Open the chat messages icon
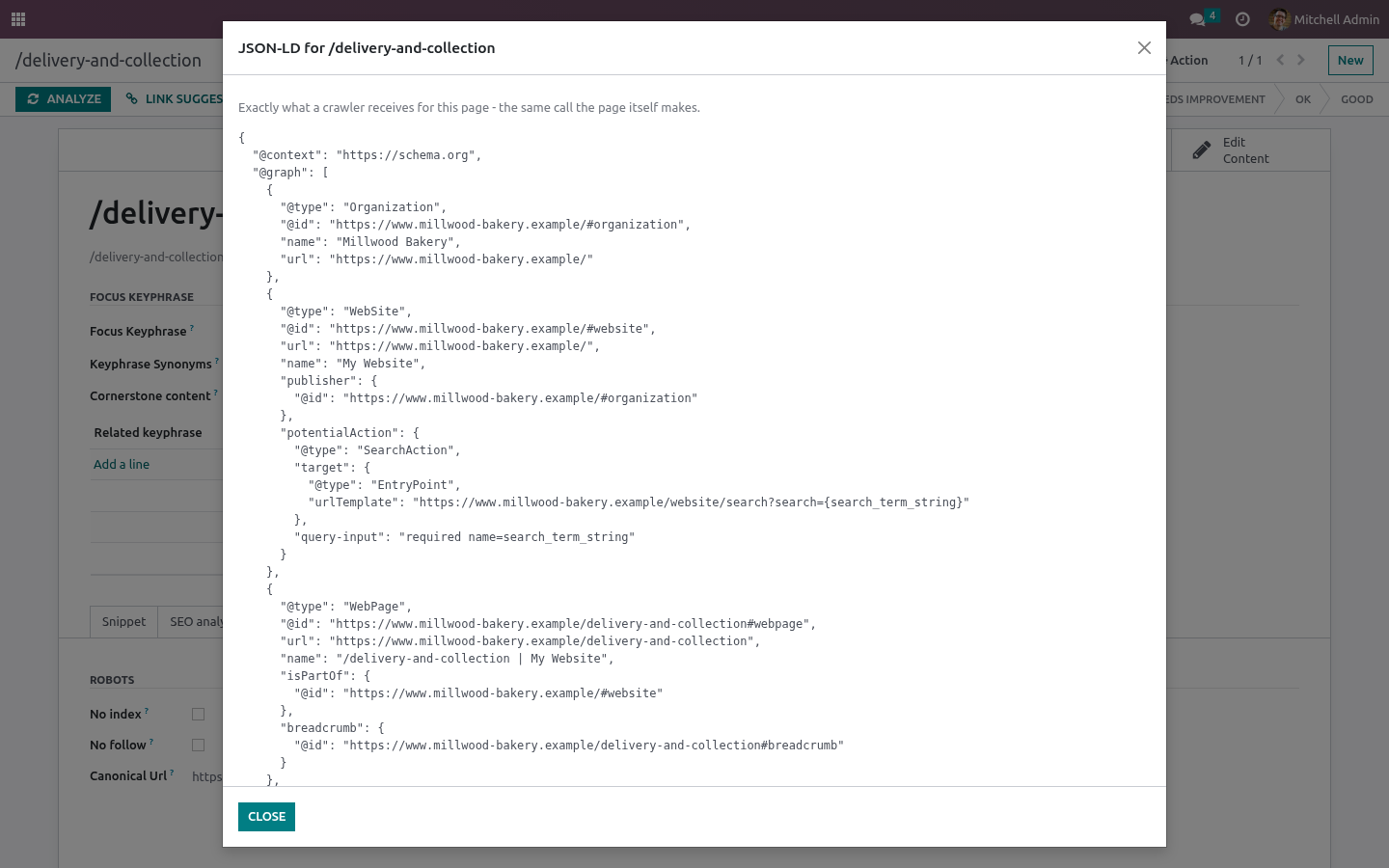Viewport: 1389px width, 868px height. [1197, 19]
